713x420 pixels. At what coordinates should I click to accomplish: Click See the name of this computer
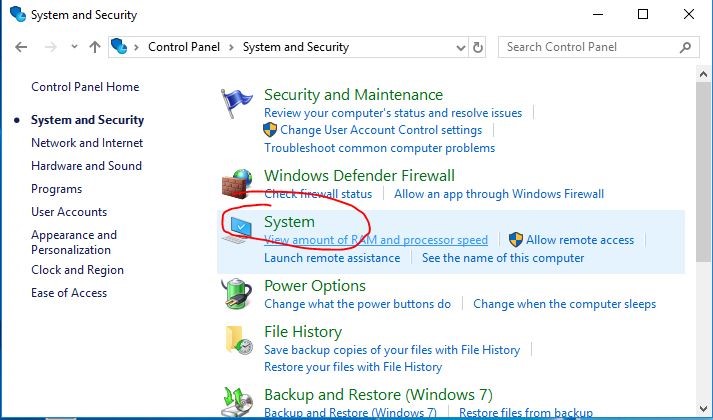pyautogui.click(x=503, y=258)
